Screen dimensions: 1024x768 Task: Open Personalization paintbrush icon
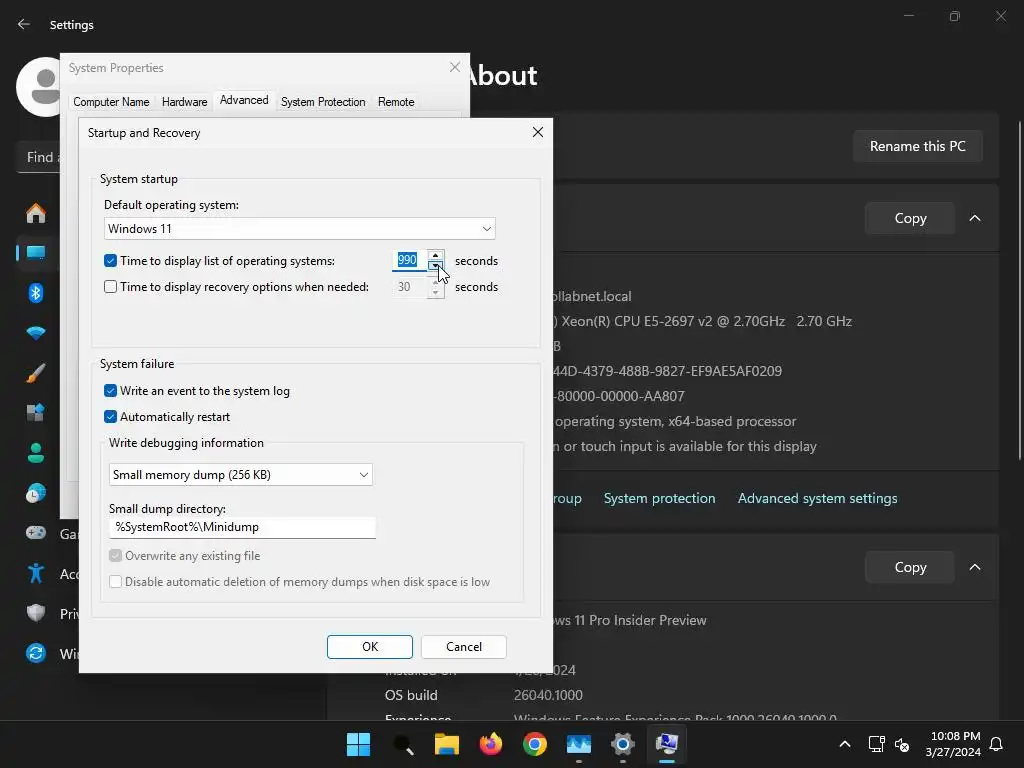pos(36,373)
